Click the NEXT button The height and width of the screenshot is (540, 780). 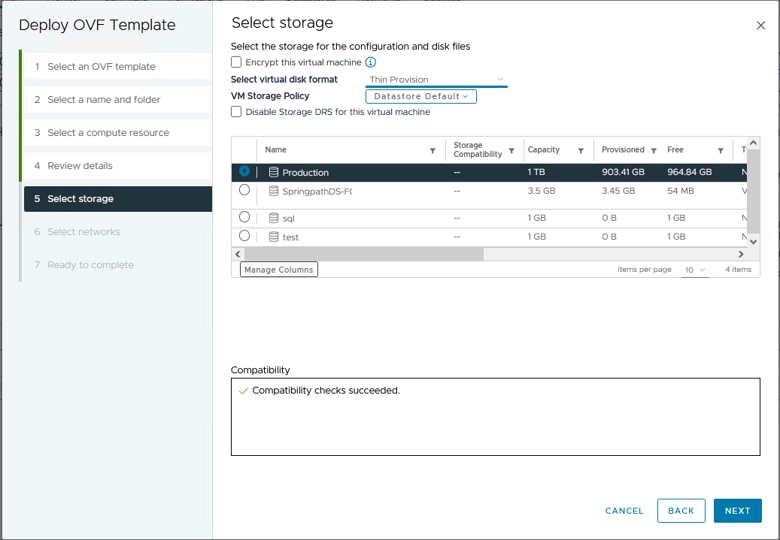pyautogui.click(x=737, y=511)
